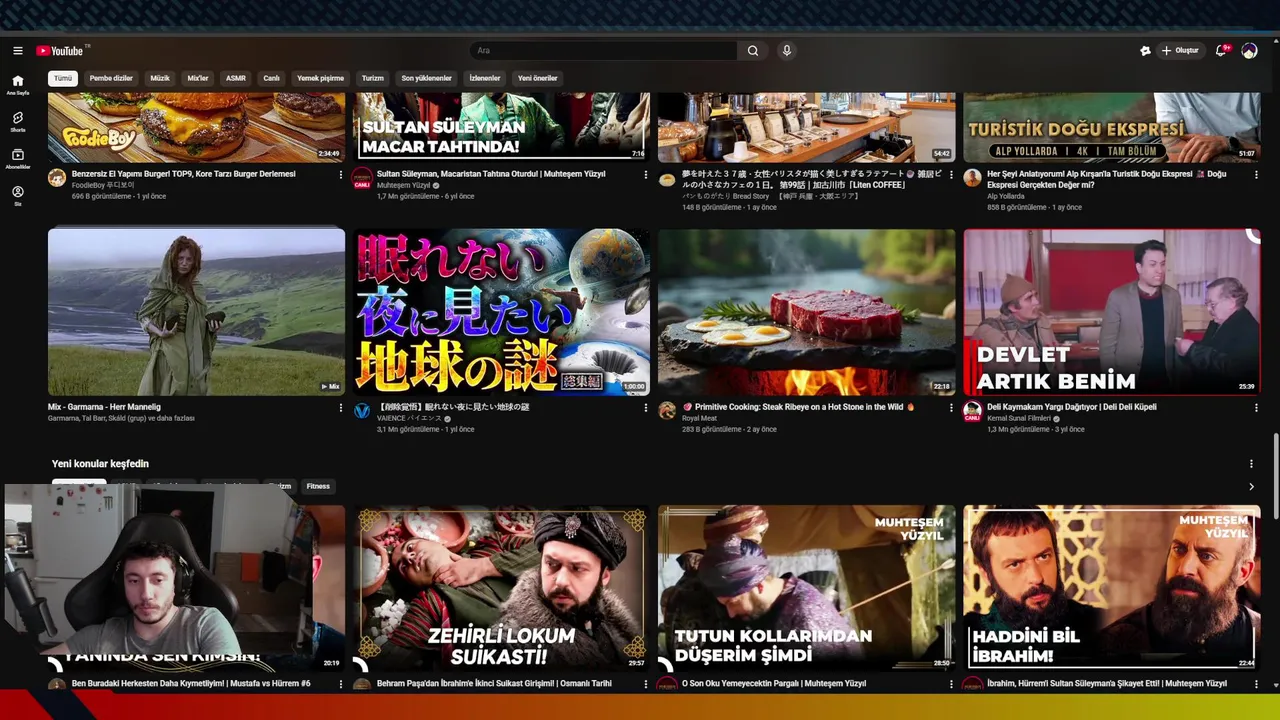1280x720 pixels.
Task: Play the Japanese earth mystery thumbnail
Action: (x=501, y=312)
